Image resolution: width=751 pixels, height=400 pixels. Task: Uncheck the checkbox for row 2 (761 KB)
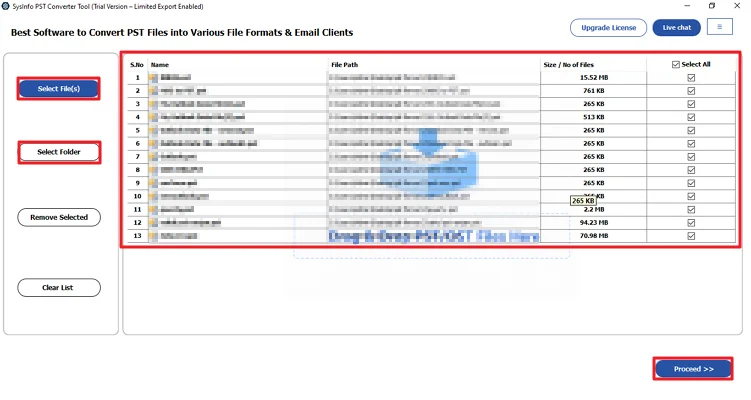691,91
